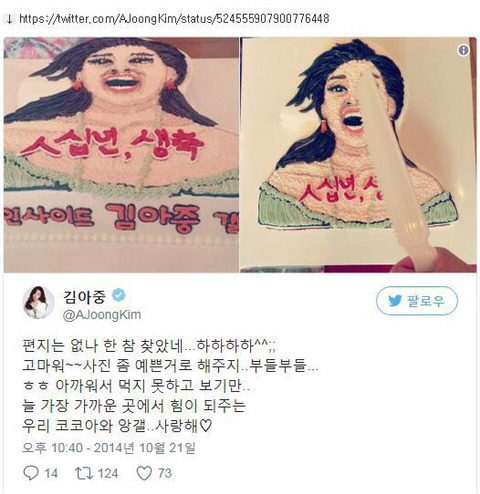
Task: Open the twitter.com/AJoongKim status URL
Action: pos(174,19)
